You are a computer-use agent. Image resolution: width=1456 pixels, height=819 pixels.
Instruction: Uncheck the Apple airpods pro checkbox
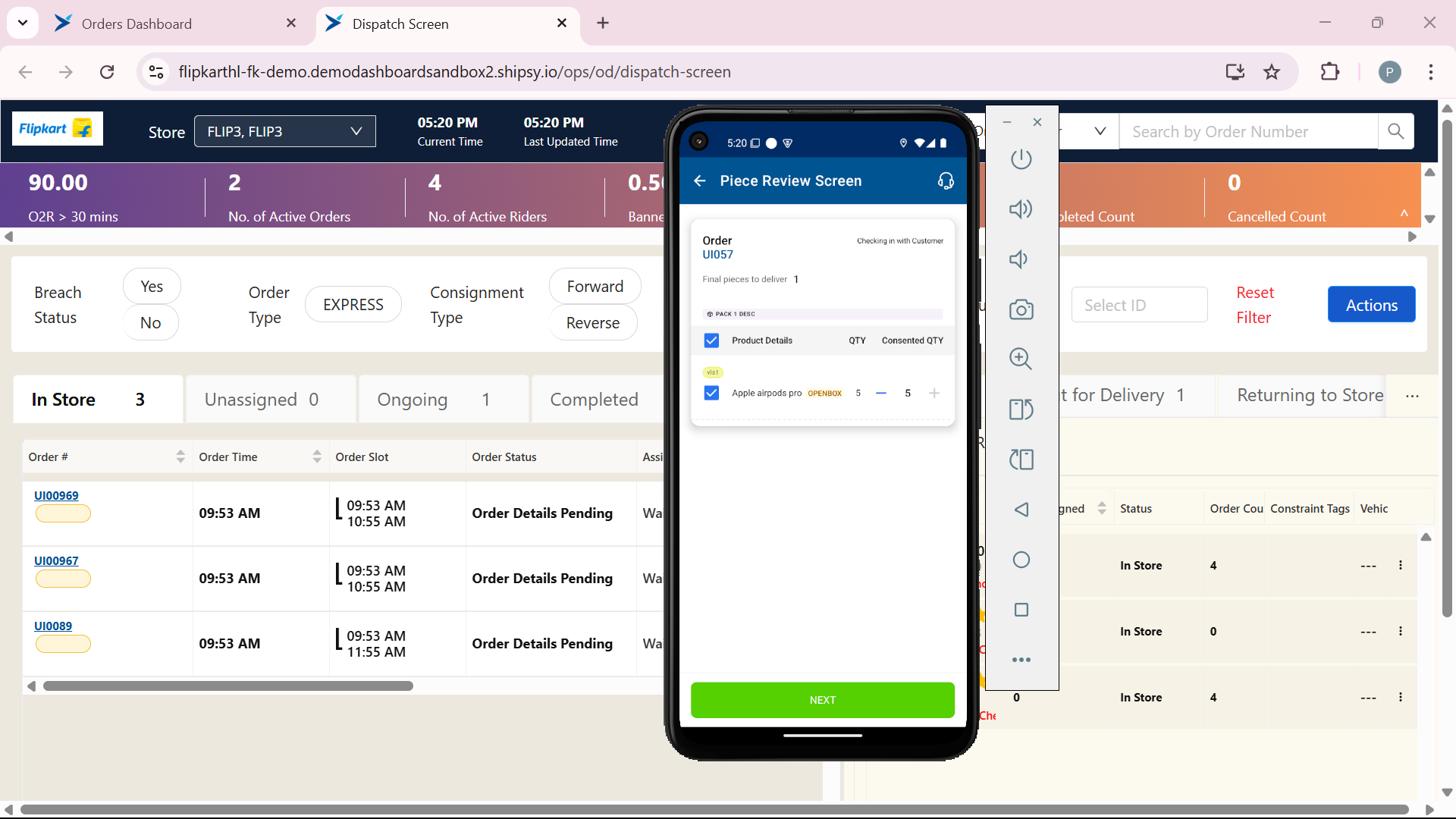coord(711,393)
